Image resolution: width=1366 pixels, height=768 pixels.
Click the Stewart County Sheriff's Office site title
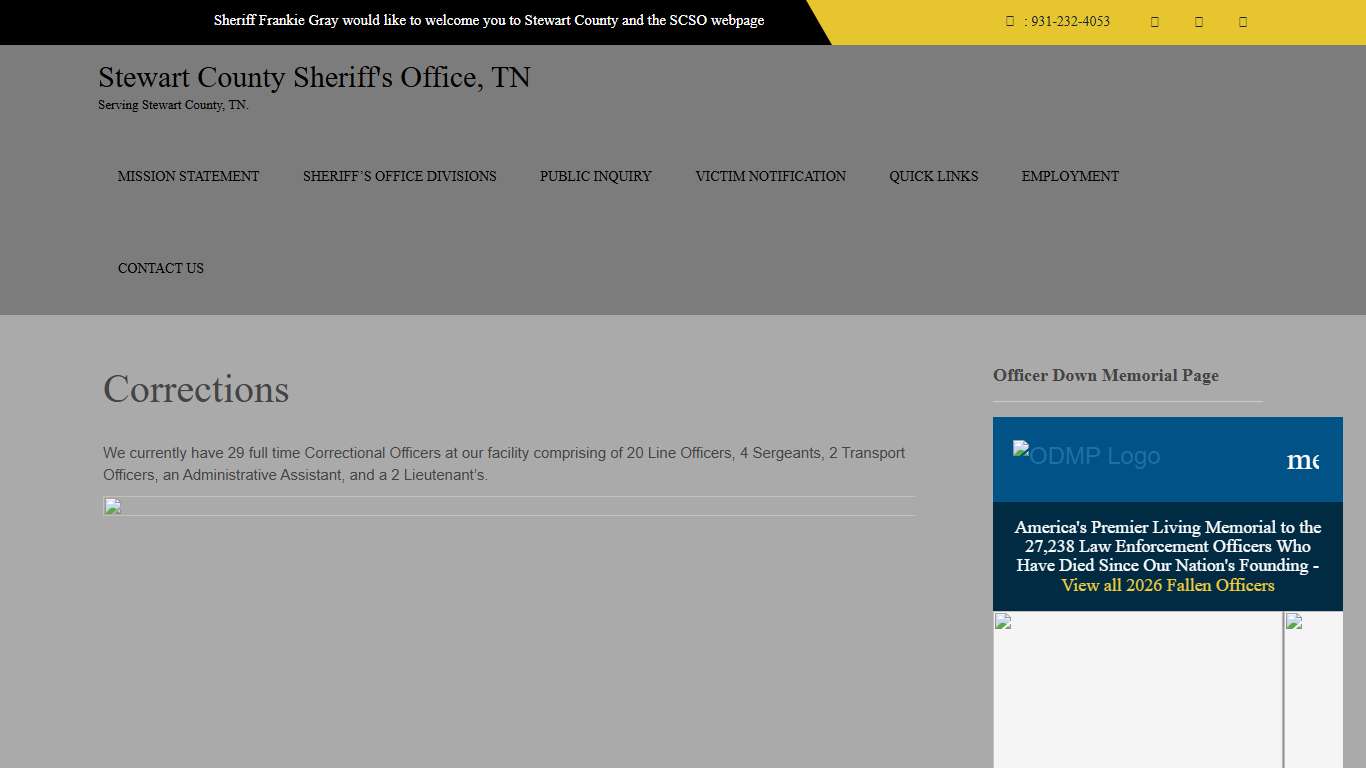(314, 77)
